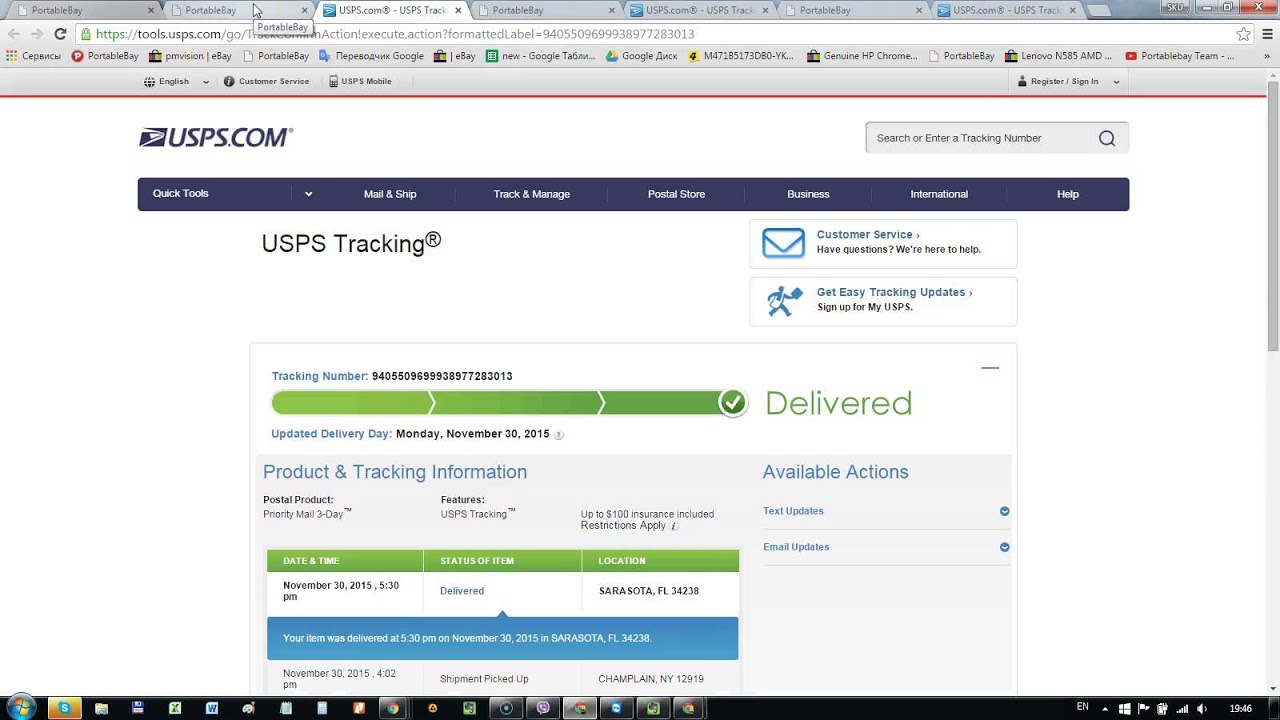Click the volume icon in the system tray
The image size is (1280, 720).
1202,709
